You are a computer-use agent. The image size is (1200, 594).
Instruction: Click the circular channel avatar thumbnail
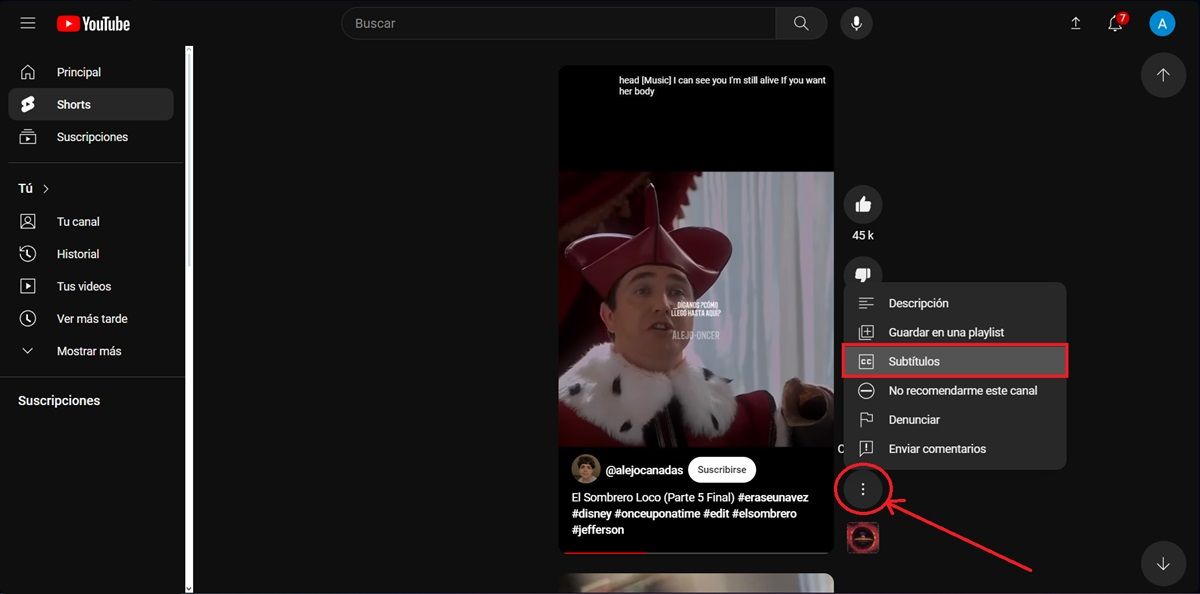pyautogui.click(x=585, y=469)
